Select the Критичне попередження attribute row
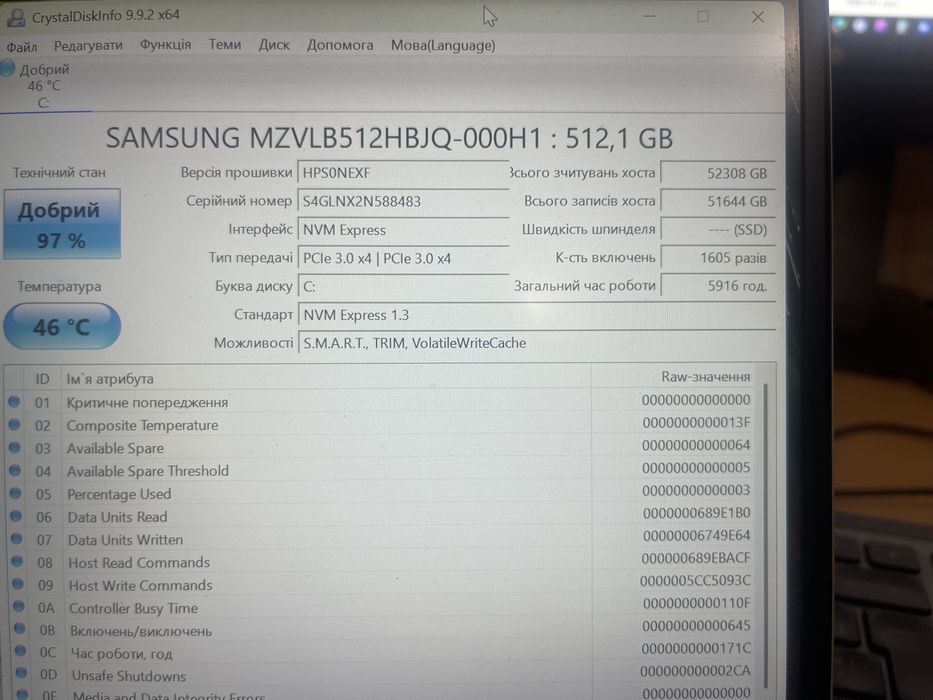This screenshot has width=933, height=700. [381, 402]
